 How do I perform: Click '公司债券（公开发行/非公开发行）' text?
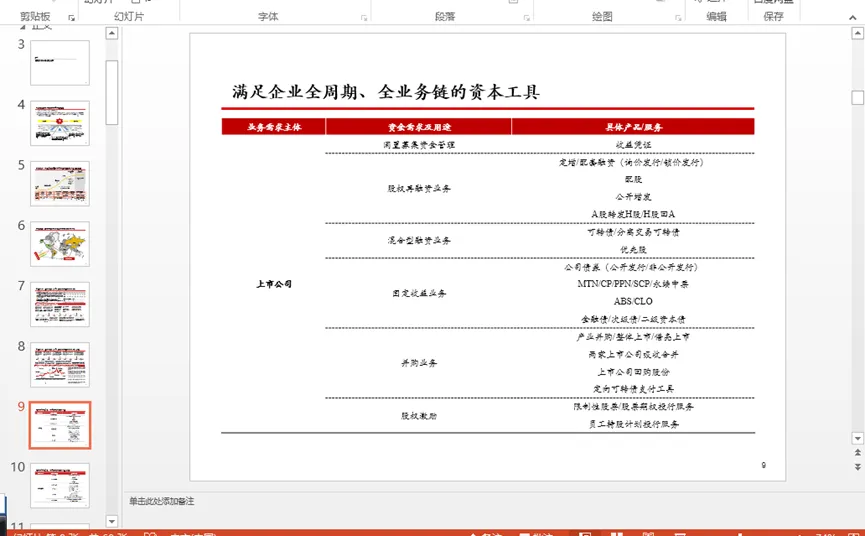631,267
